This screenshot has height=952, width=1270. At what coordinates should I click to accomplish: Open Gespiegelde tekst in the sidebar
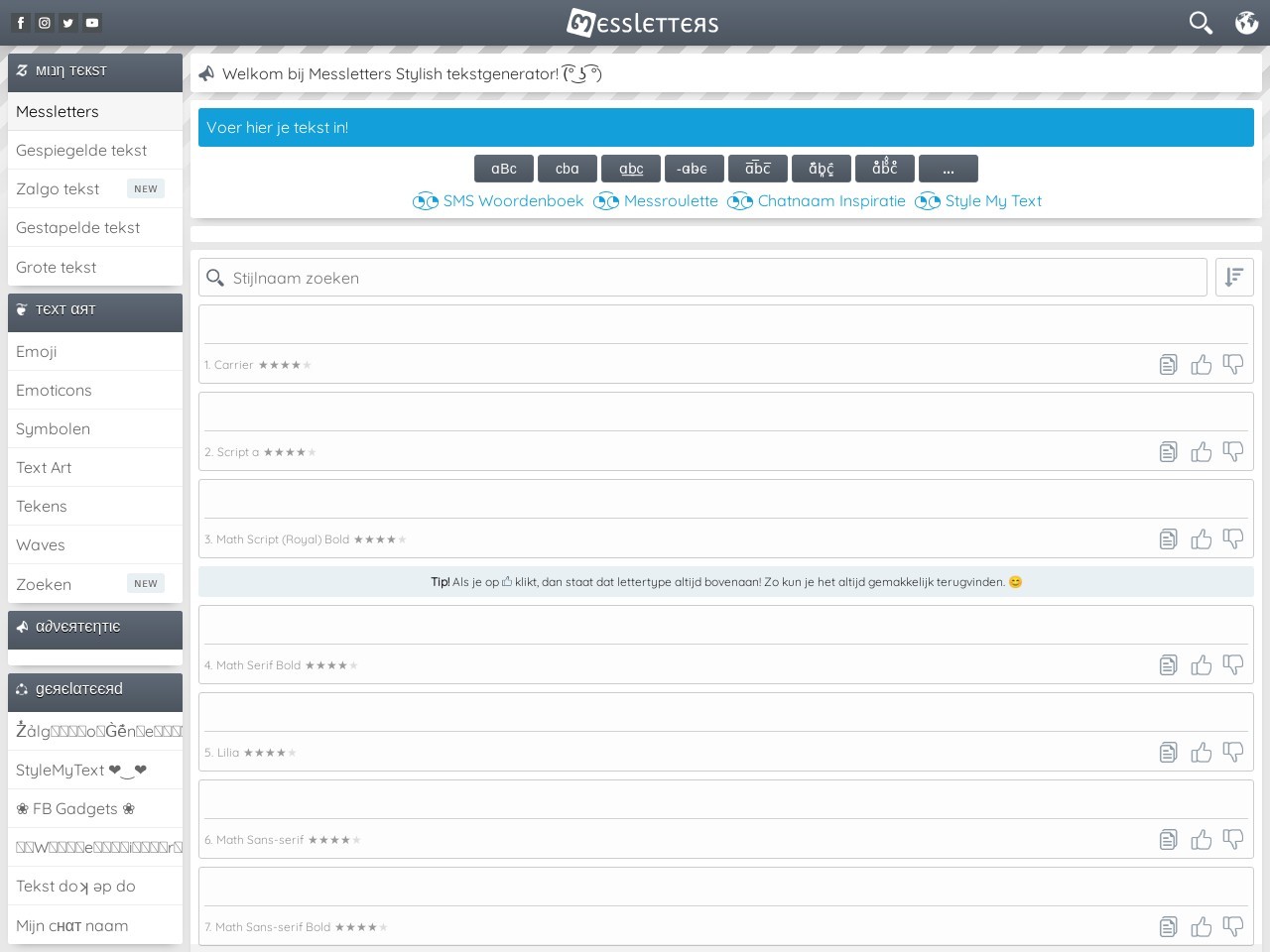pos(95,150)
